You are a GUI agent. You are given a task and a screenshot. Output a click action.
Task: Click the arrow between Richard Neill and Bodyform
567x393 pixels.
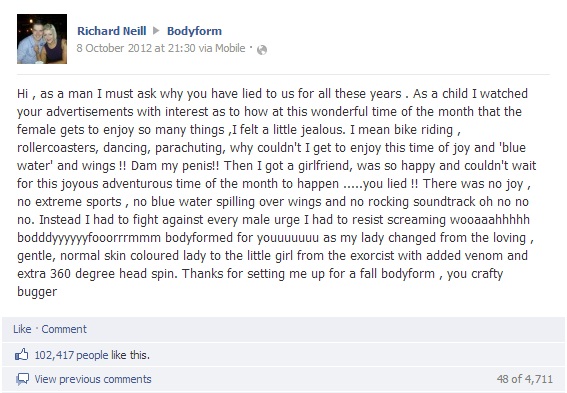(156, 31)
